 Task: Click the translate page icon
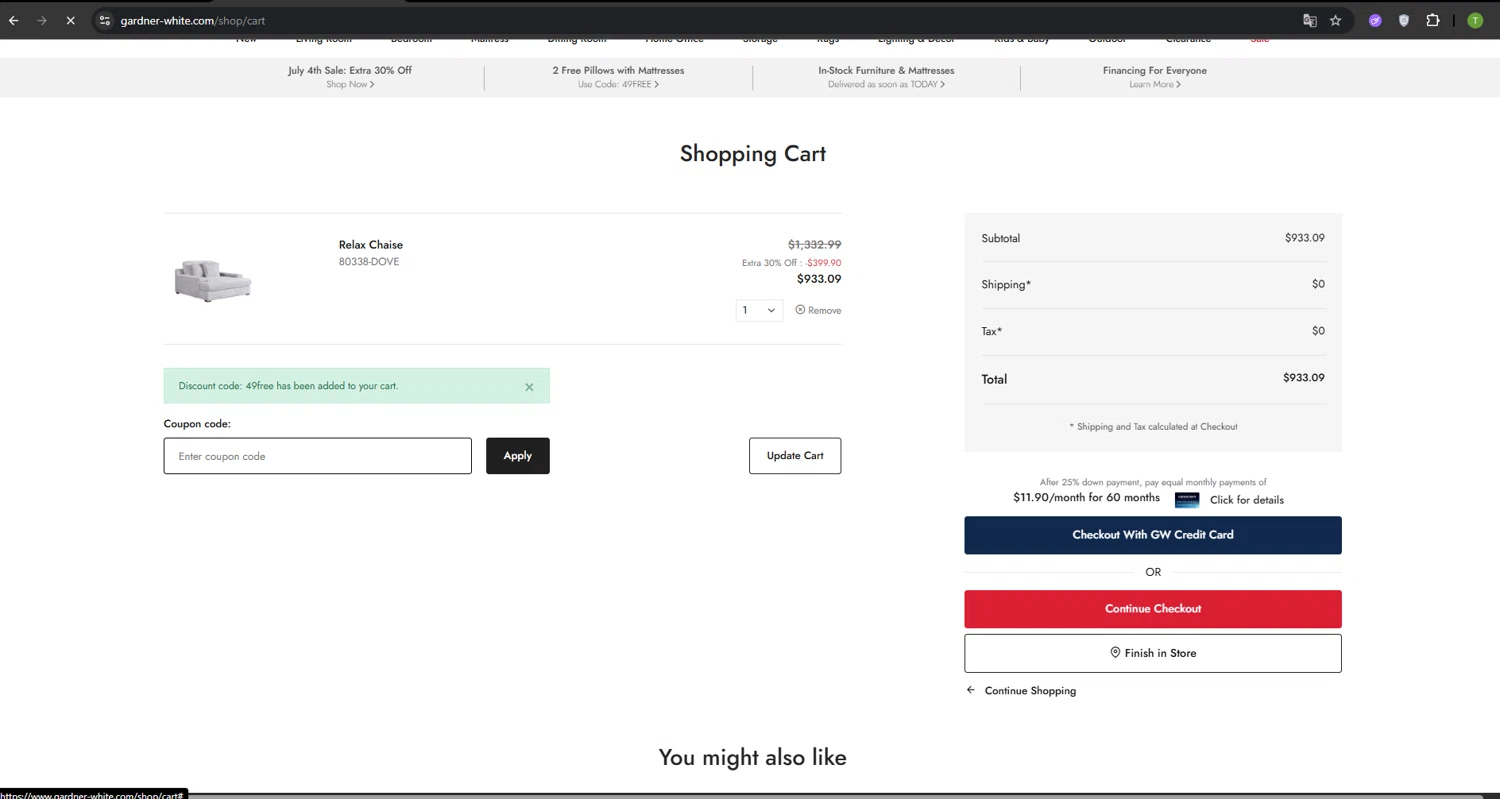pos(1309,20)
